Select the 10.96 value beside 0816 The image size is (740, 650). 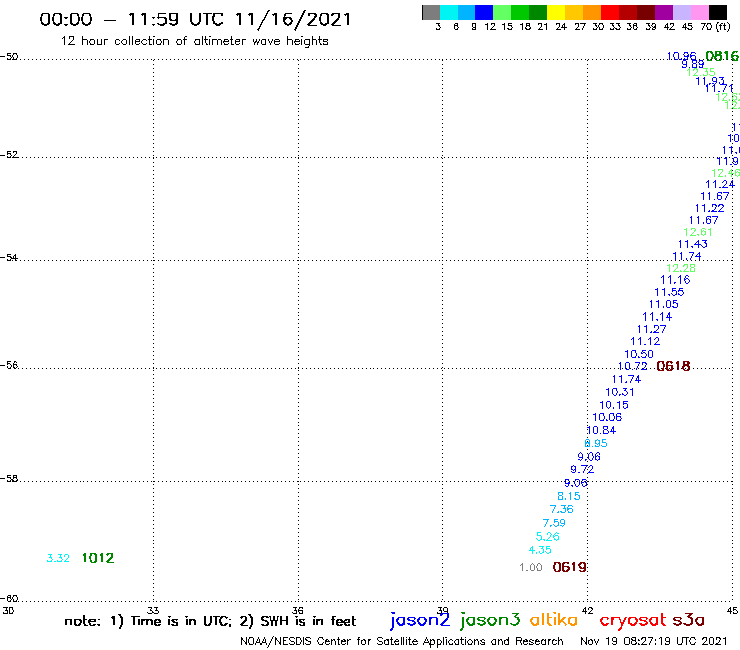pyautogui.click(x=681, y=56)
